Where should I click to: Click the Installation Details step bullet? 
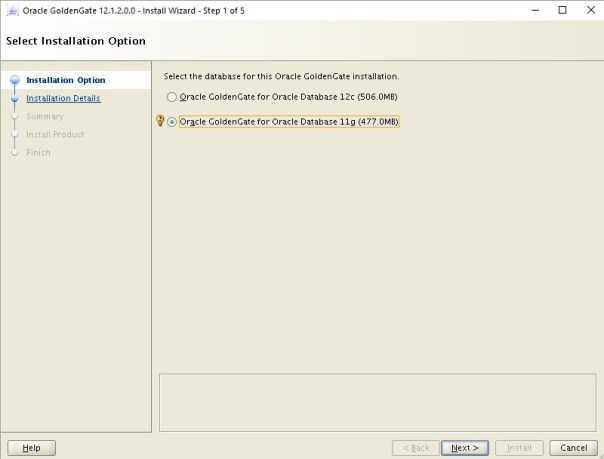15,99
